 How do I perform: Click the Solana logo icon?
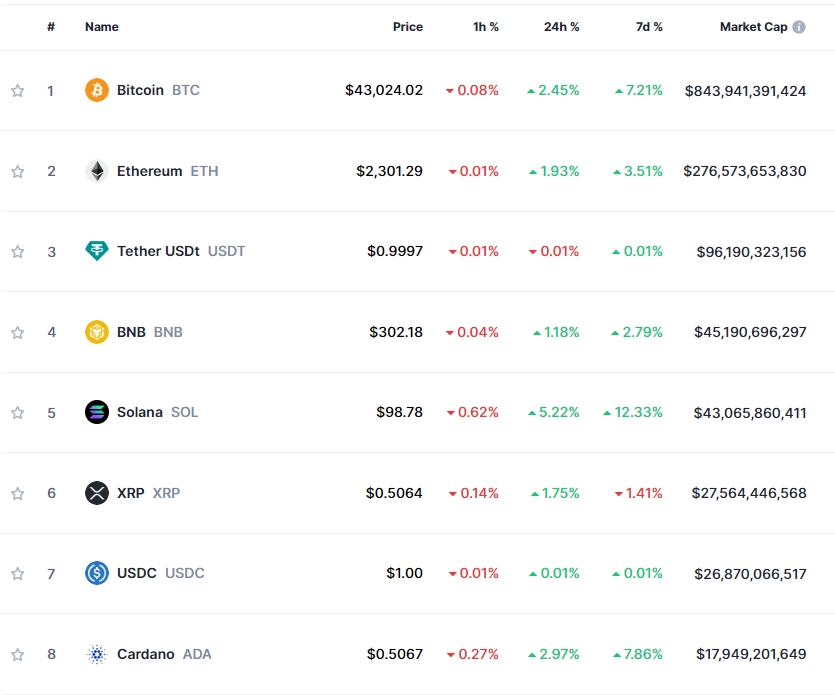coord(97,412)
